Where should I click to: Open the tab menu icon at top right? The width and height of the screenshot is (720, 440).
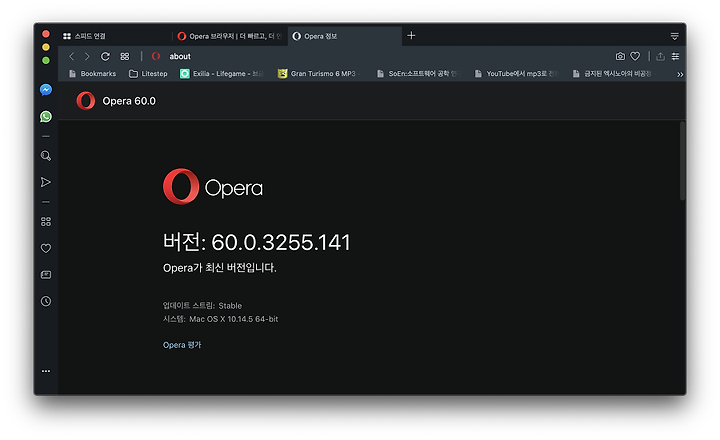click(x=675, y=36)
